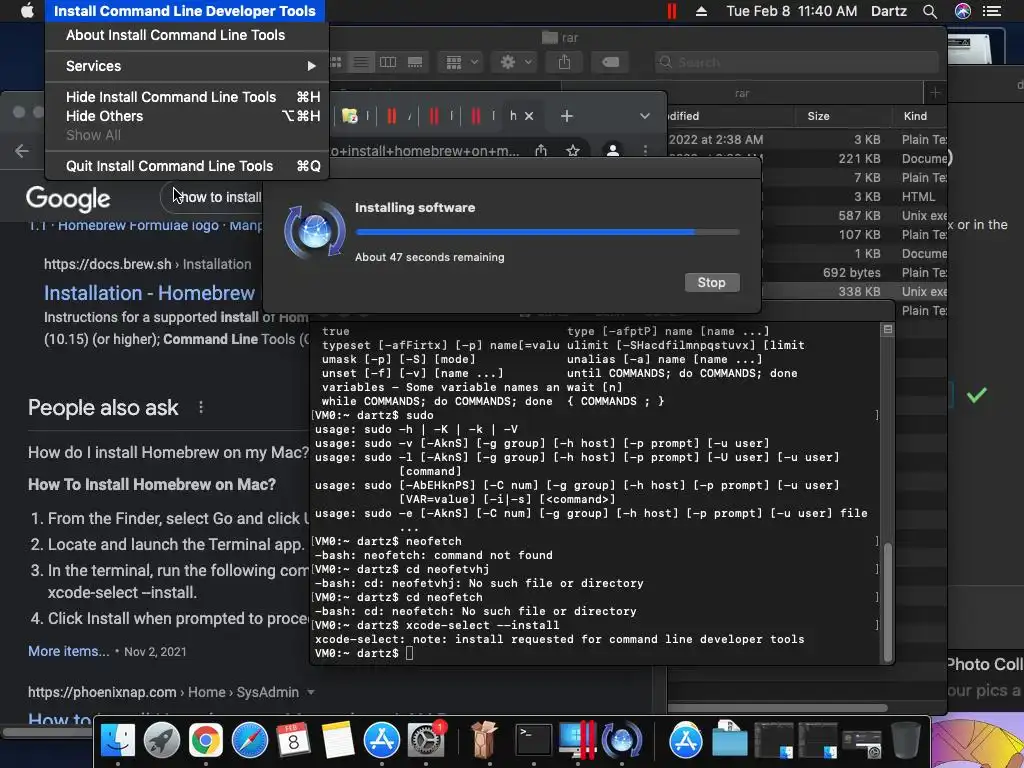Open People also ask options dots
This screenshot has height=768, width=1024.
click(200, 408)
